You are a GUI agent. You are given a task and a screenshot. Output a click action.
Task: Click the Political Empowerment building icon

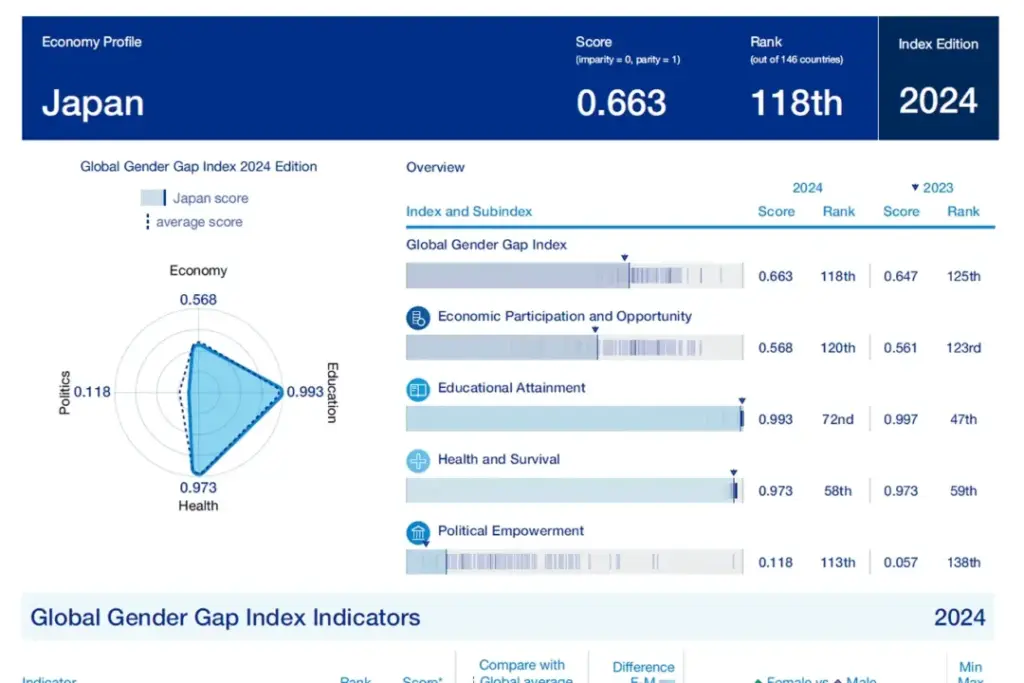point(417,533)
